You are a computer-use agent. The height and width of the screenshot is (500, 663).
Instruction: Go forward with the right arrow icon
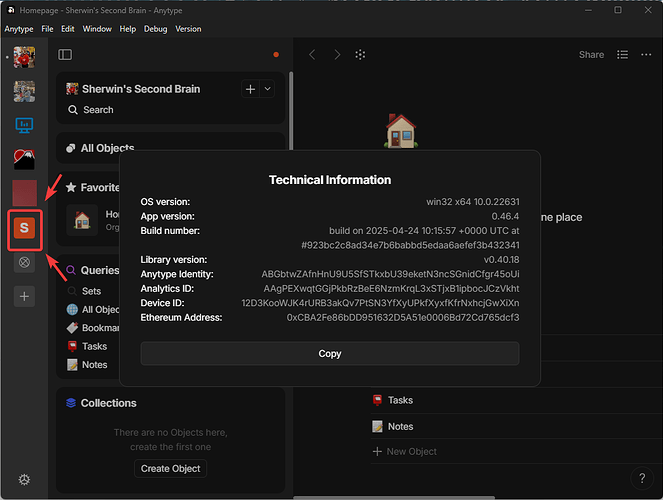tap(337, 55)
